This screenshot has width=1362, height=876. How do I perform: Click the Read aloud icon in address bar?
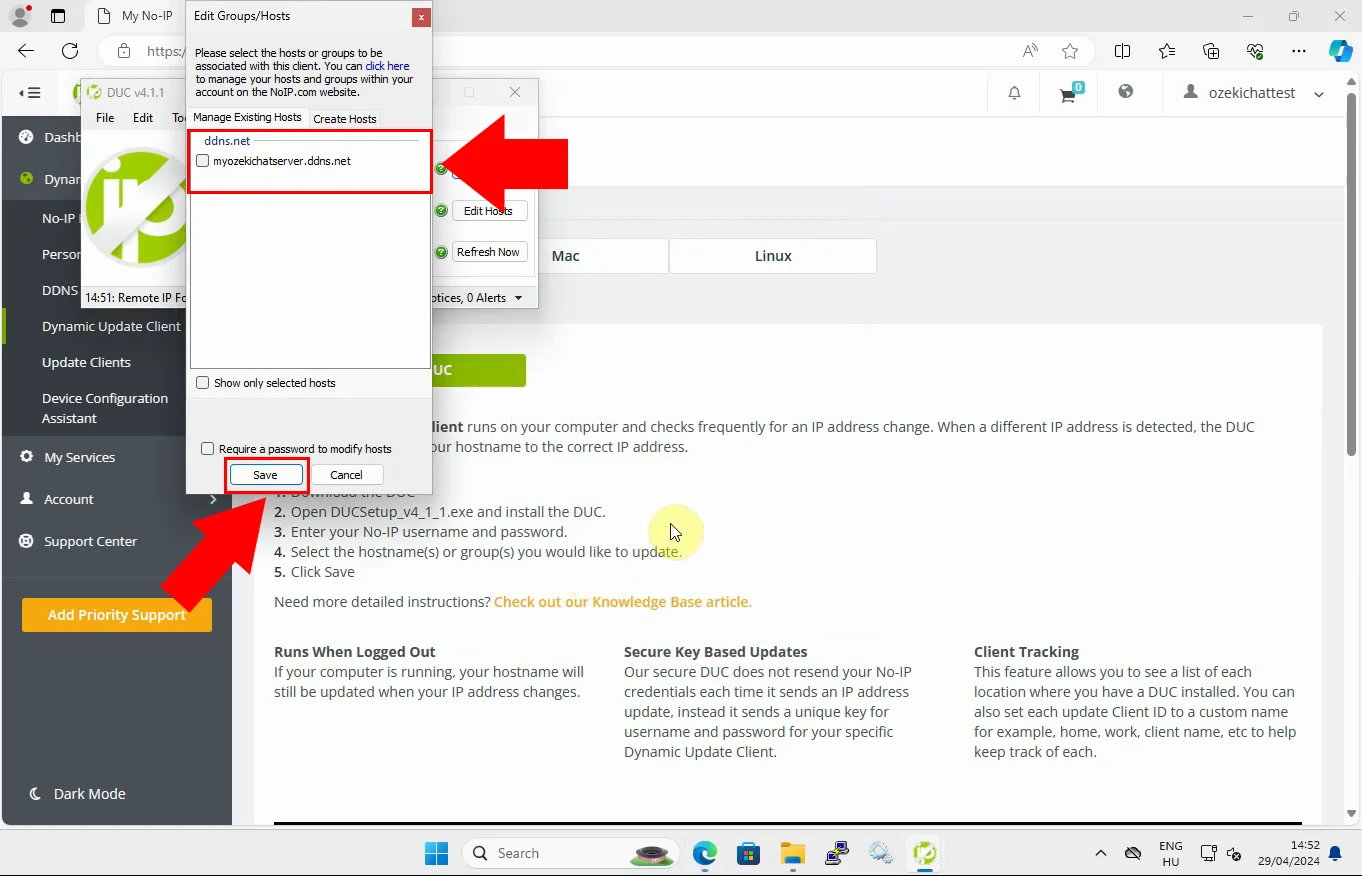[x=1030, y=51]
